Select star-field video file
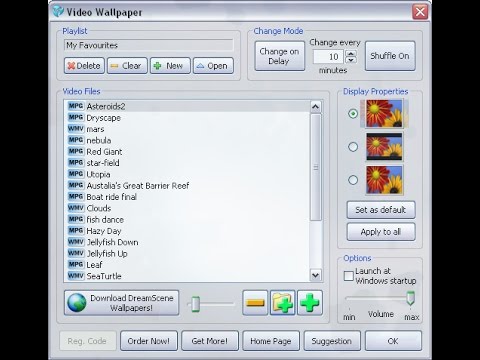 [187, 163]
